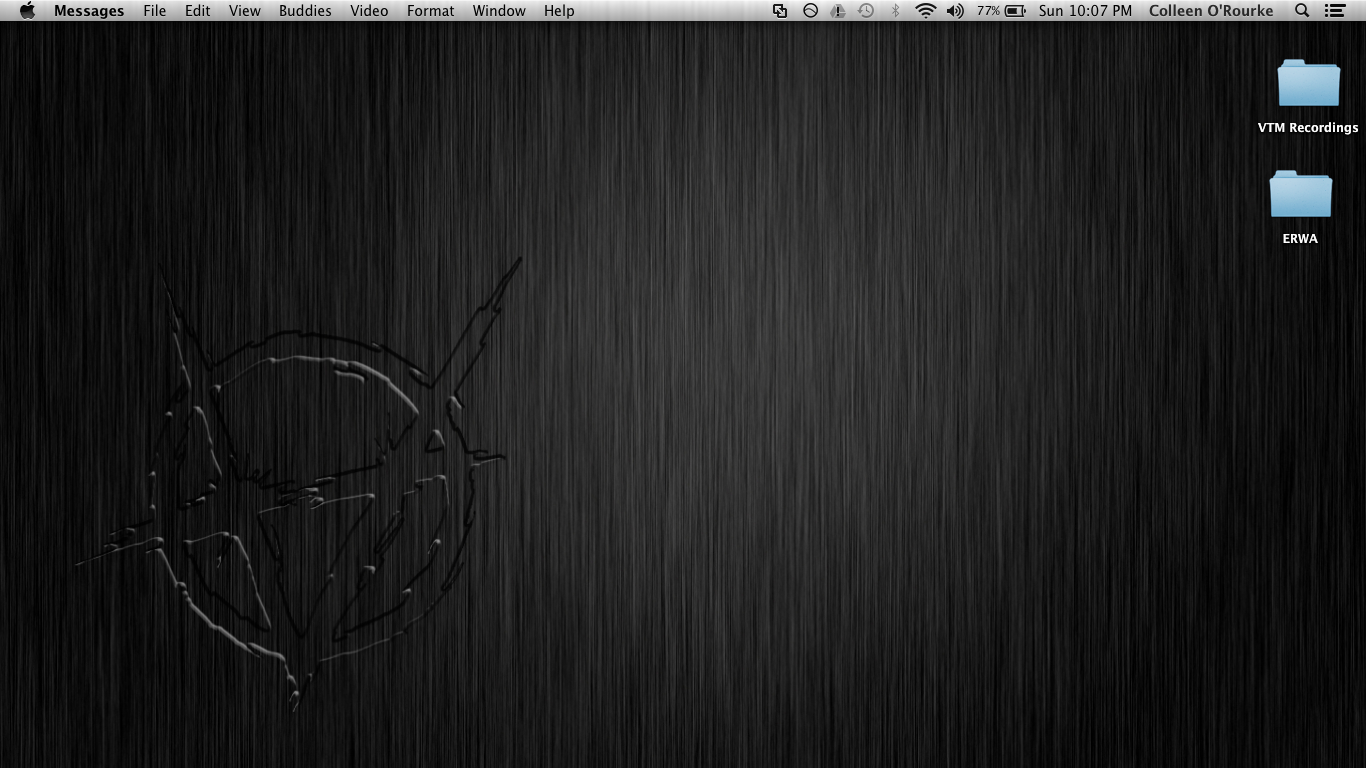The width and height of the screenshot is (1366, 768).
Task: Open the Video menu
Action: click(x=369, y=11)
